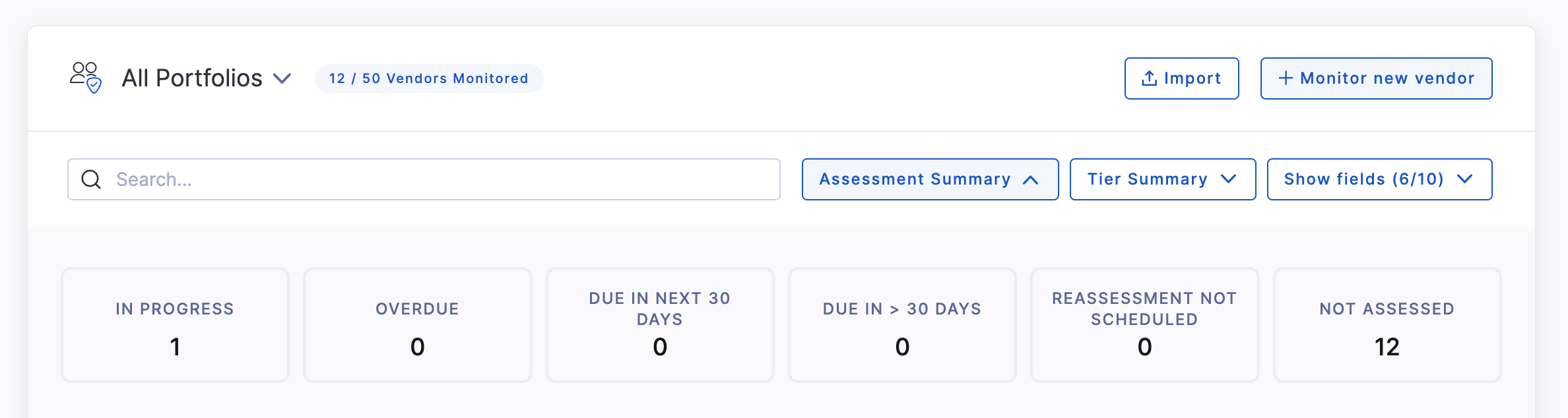Focus the Search input field
Viewport: 1568px width, 418px height.
tap(424, 179)
